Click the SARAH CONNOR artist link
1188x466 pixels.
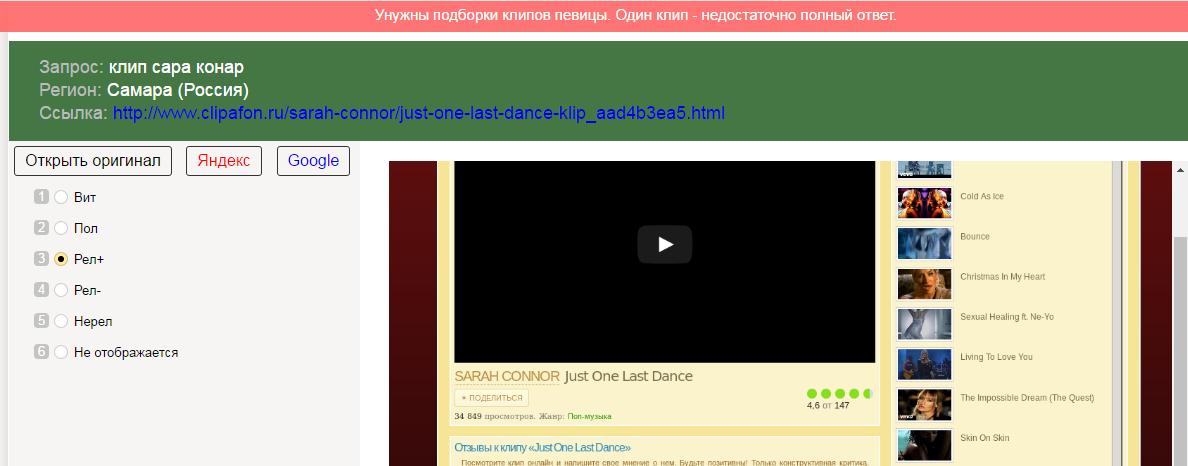[507, 377]
